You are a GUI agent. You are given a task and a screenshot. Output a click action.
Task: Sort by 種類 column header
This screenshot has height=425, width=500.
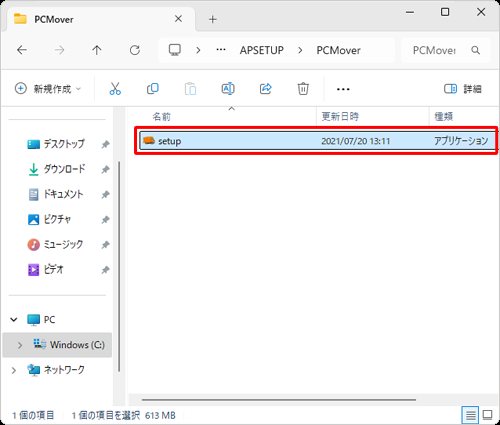pyautogui.click(x=444, y=116)
